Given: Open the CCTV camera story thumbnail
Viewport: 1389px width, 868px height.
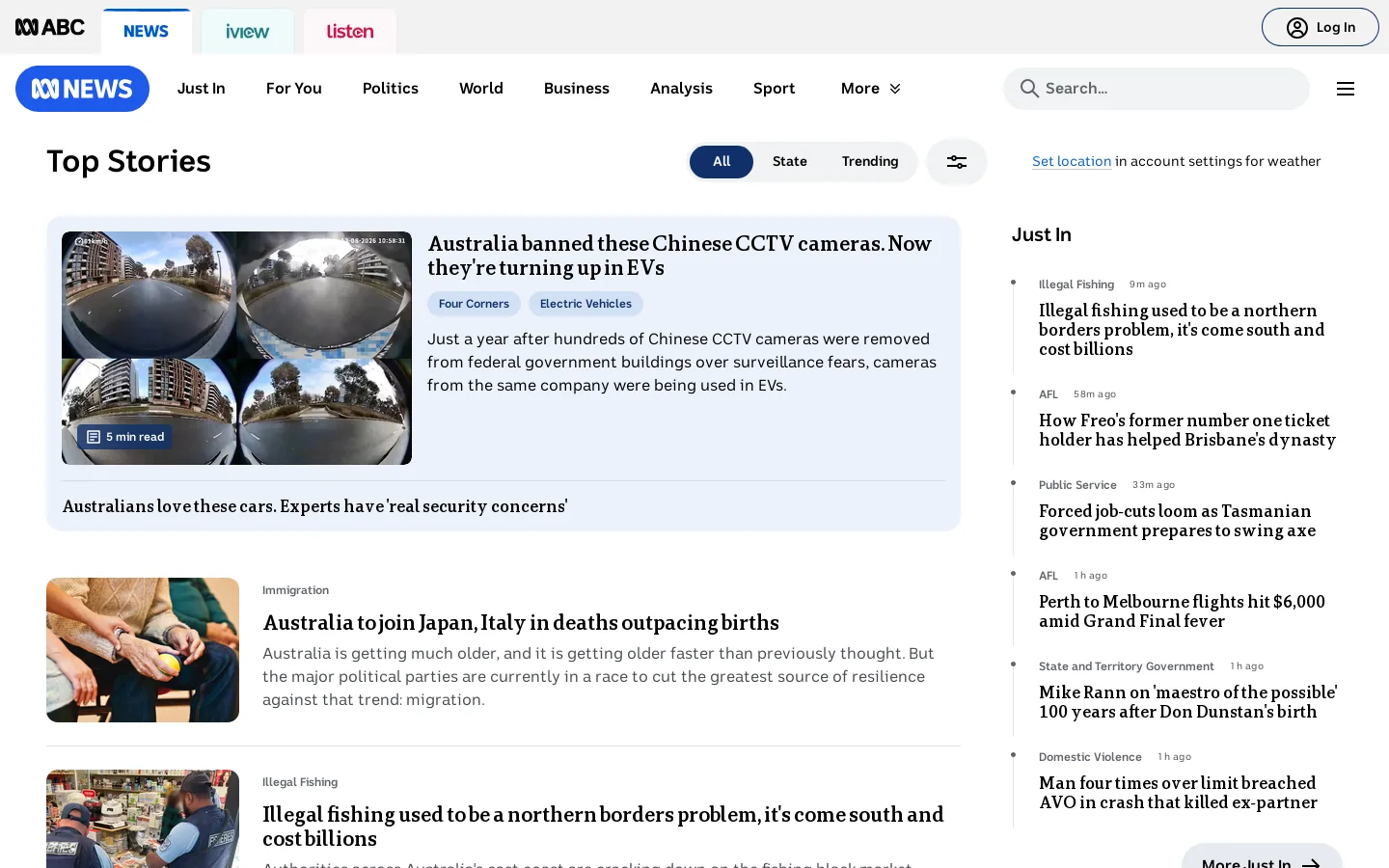Looking at the screenshot, I should pyautogui.click(x=236, y=348).
